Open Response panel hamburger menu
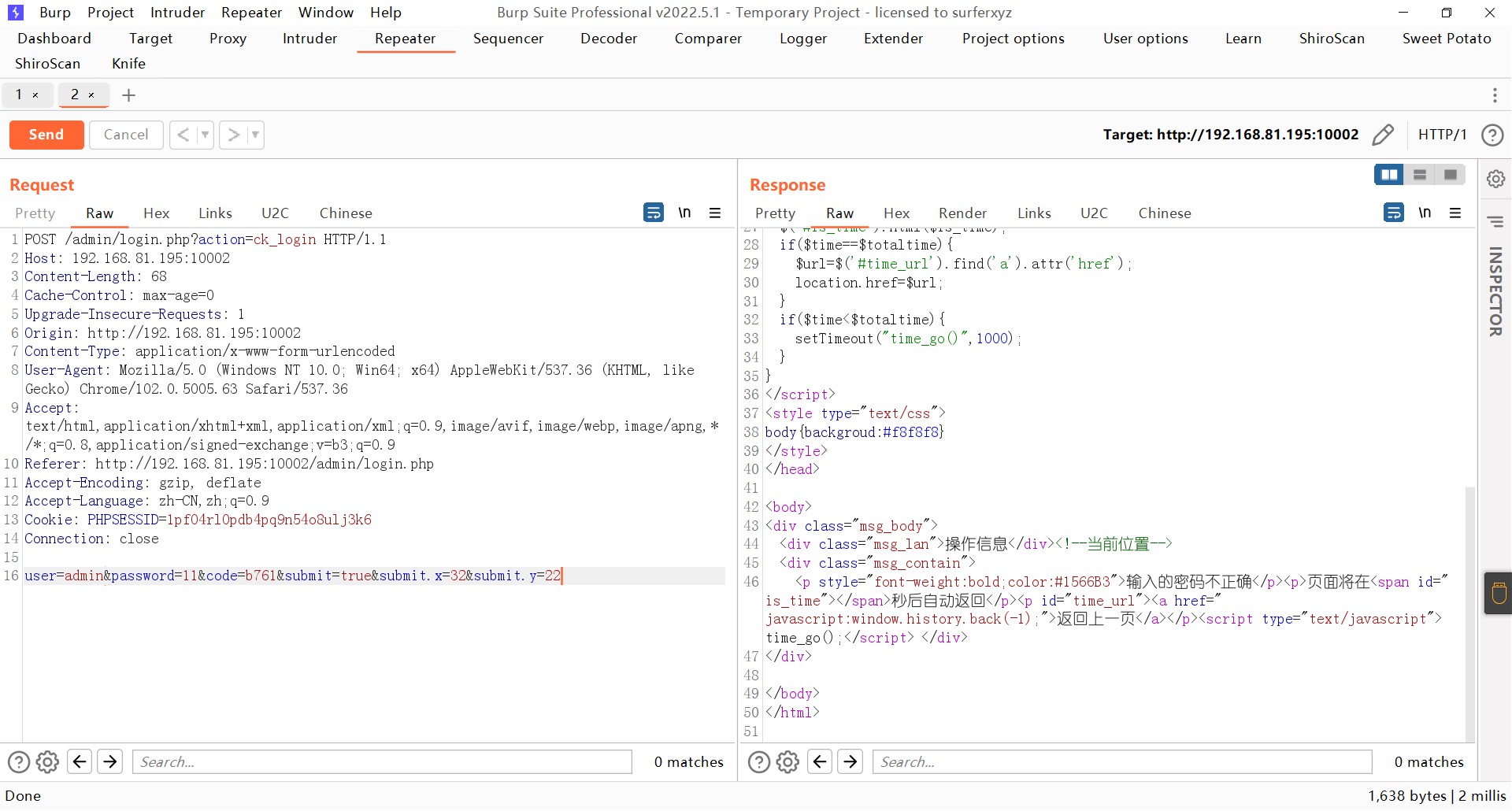This screenshot has width=1512, height=811. point(1455,213)
